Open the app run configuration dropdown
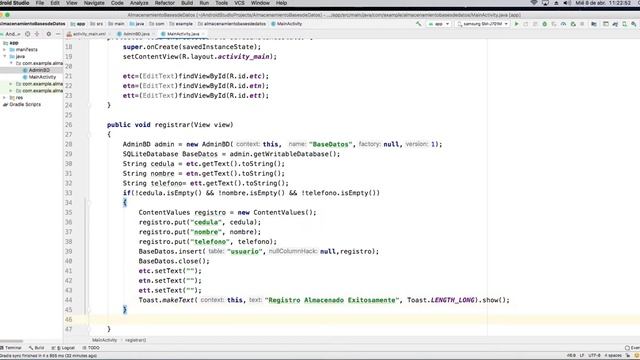This screenshot has height=360, width=640. coord(438,24)
